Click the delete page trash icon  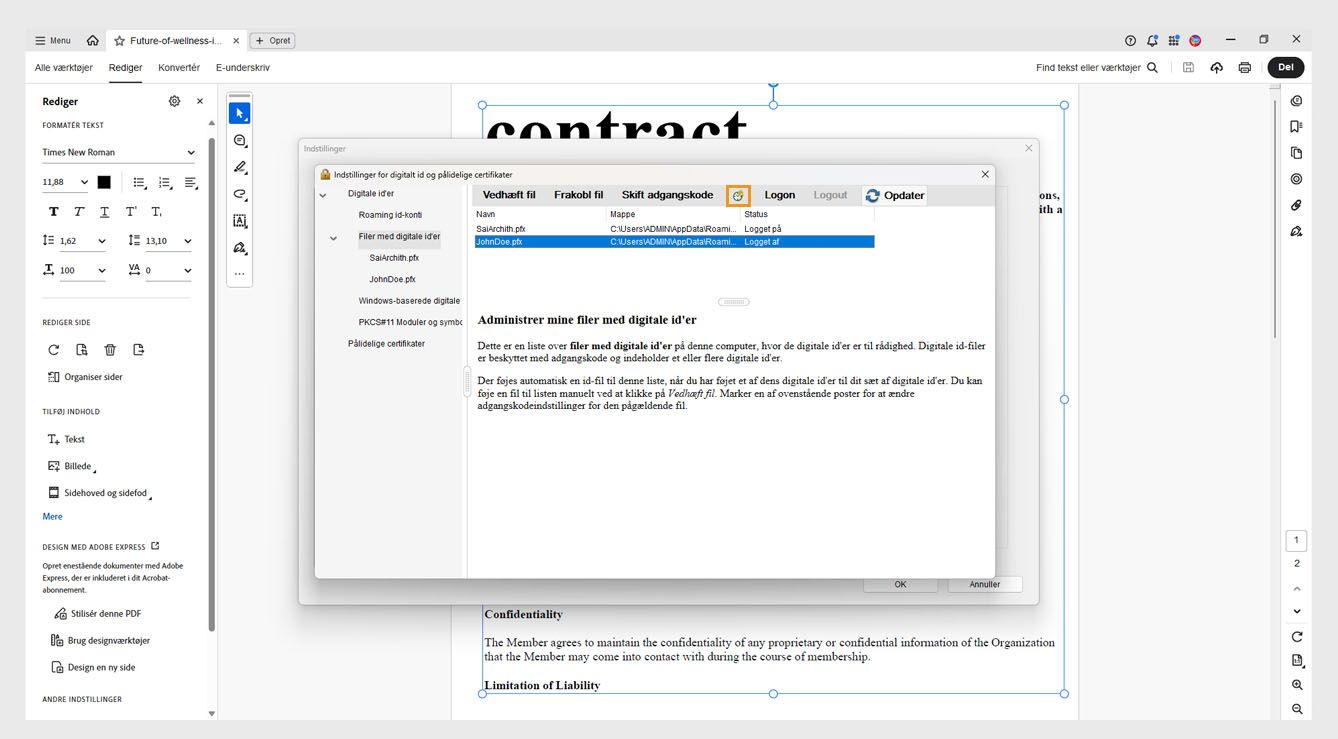[x=110, y=350]
